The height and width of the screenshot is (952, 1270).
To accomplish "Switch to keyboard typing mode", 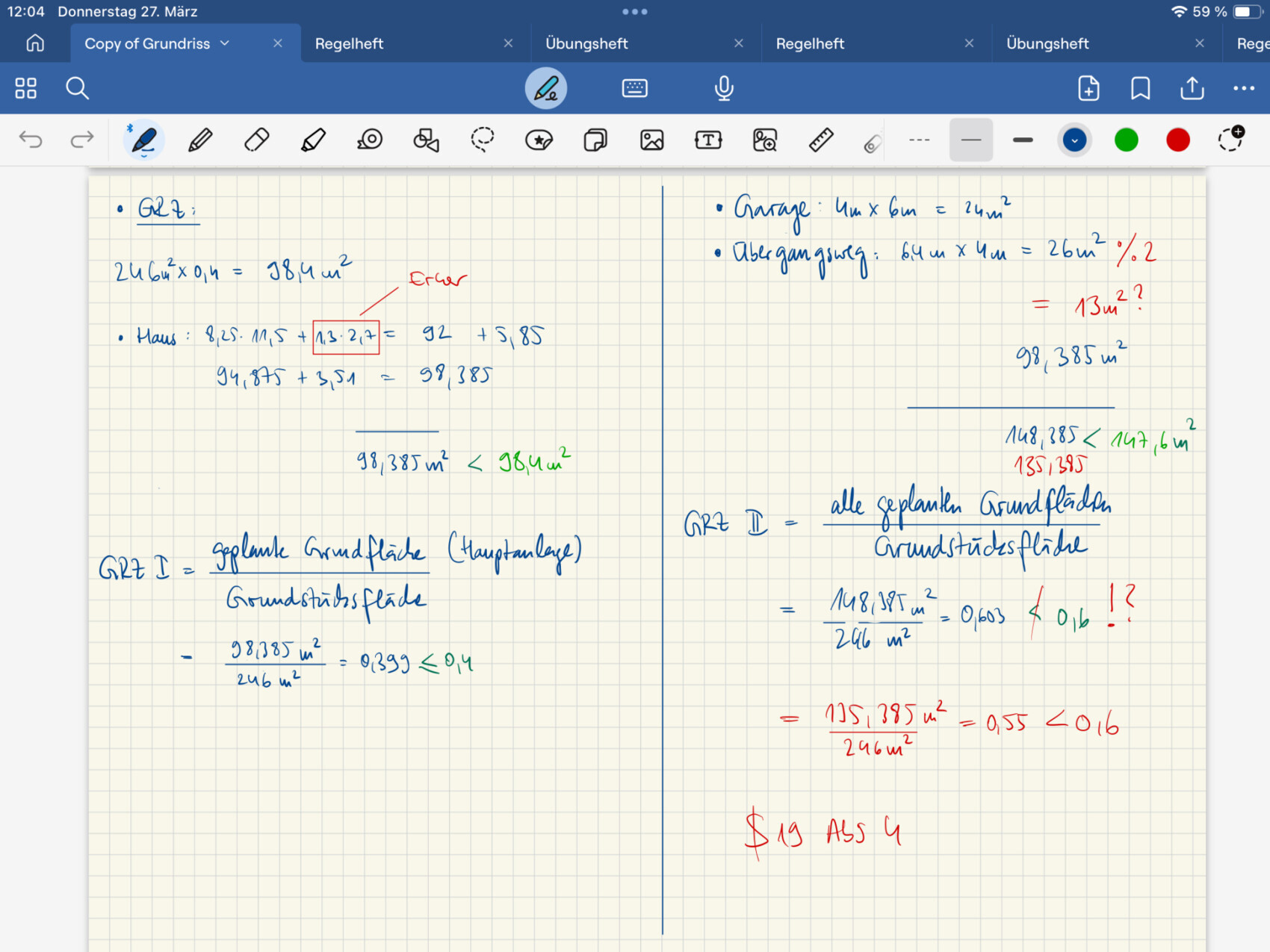I will click(x=634, y=88).
